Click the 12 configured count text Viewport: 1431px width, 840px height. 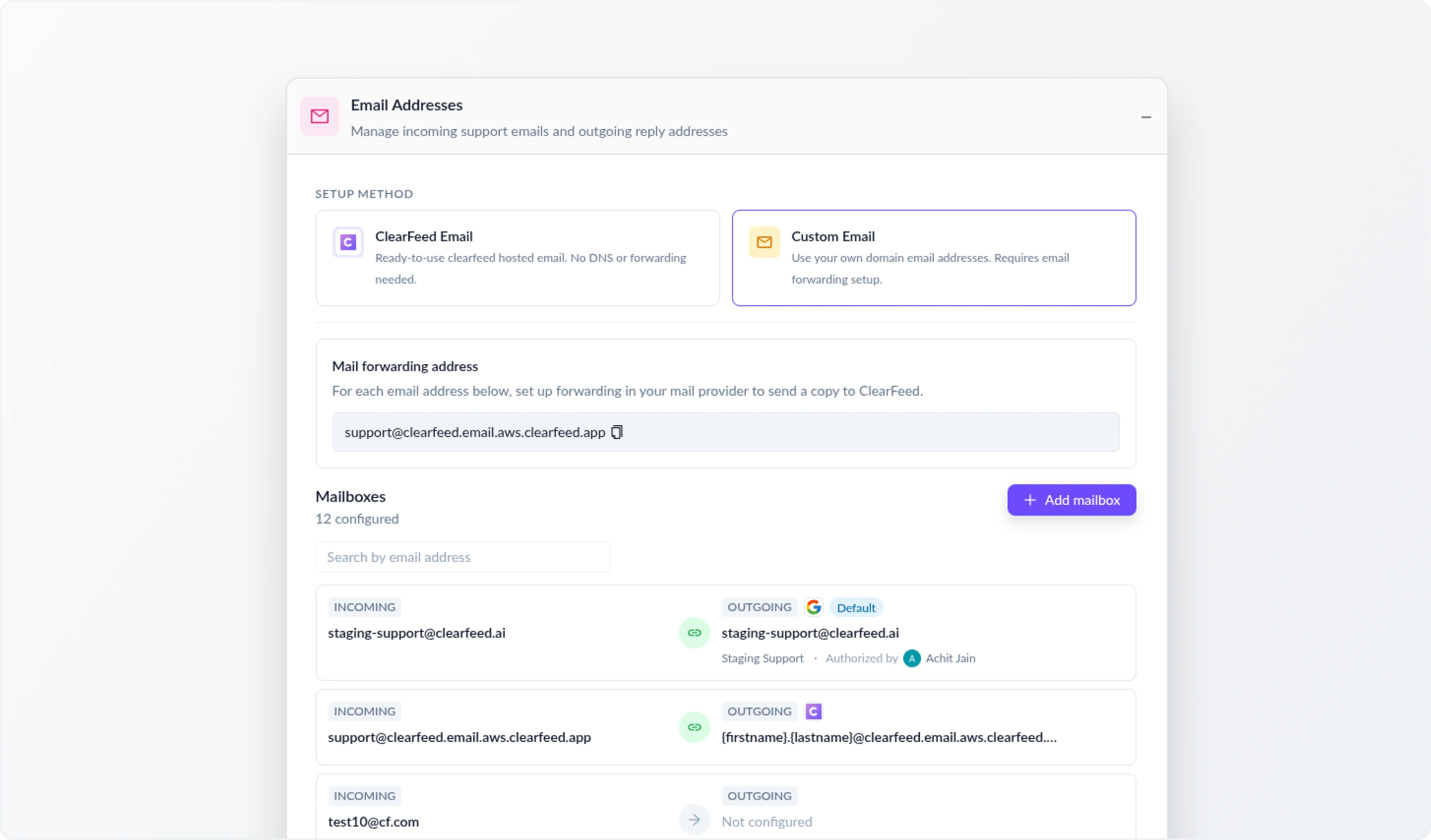(x=357, y=519)
